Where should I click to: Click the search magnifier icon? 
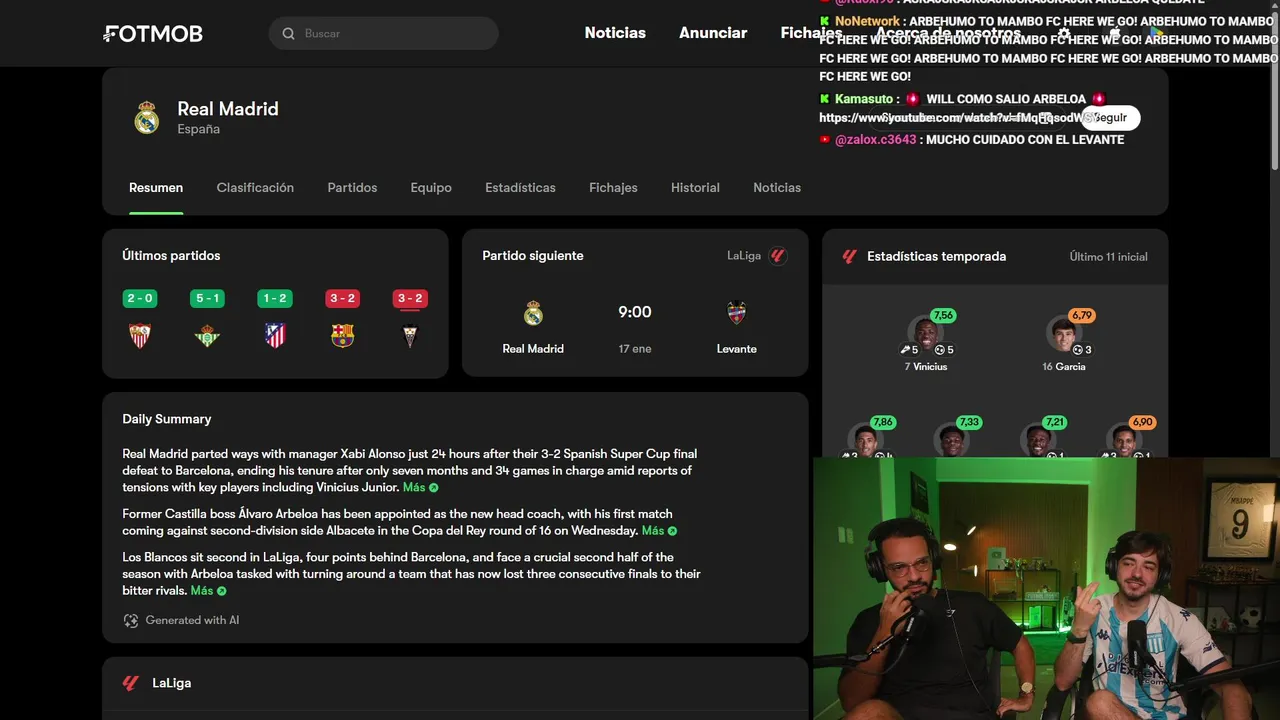pyautogui.click(x=288, y=34)
